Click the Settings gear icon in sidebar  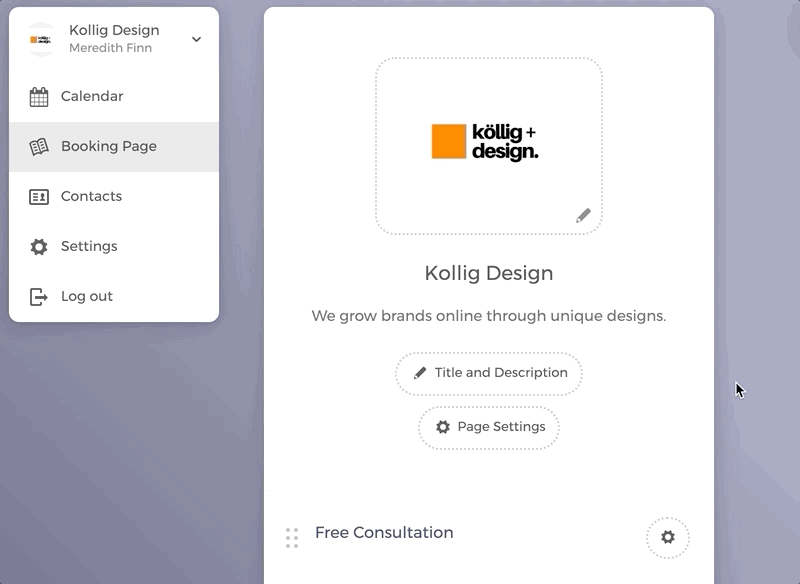39,247
